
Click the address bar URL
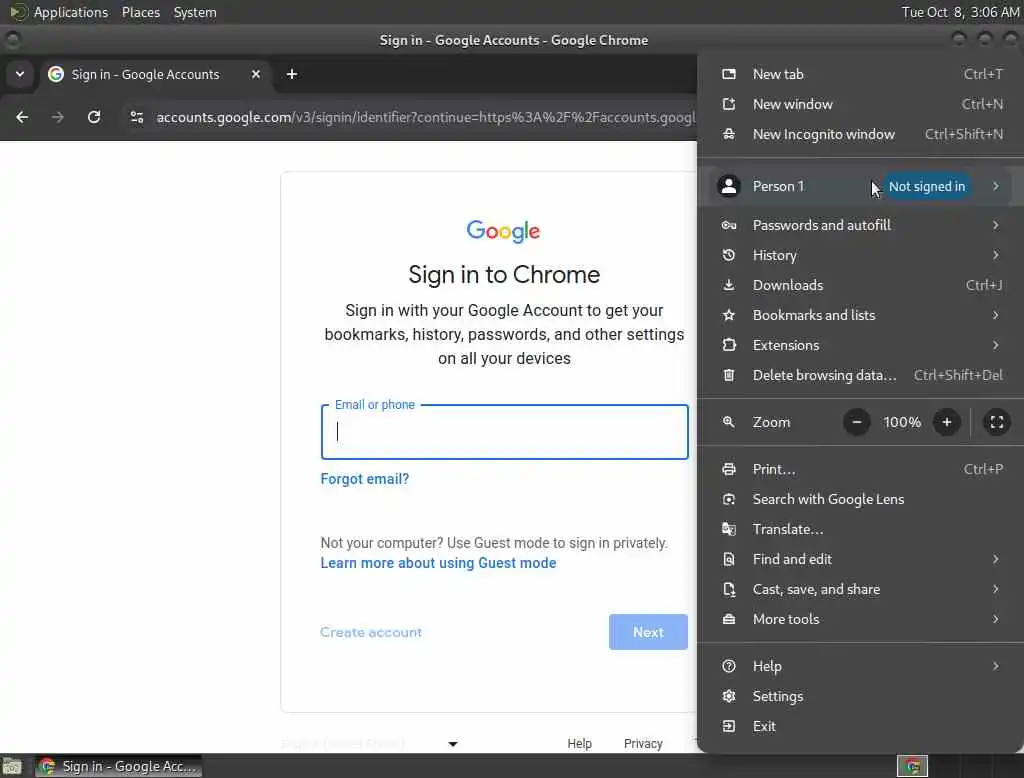coord(426,118)
